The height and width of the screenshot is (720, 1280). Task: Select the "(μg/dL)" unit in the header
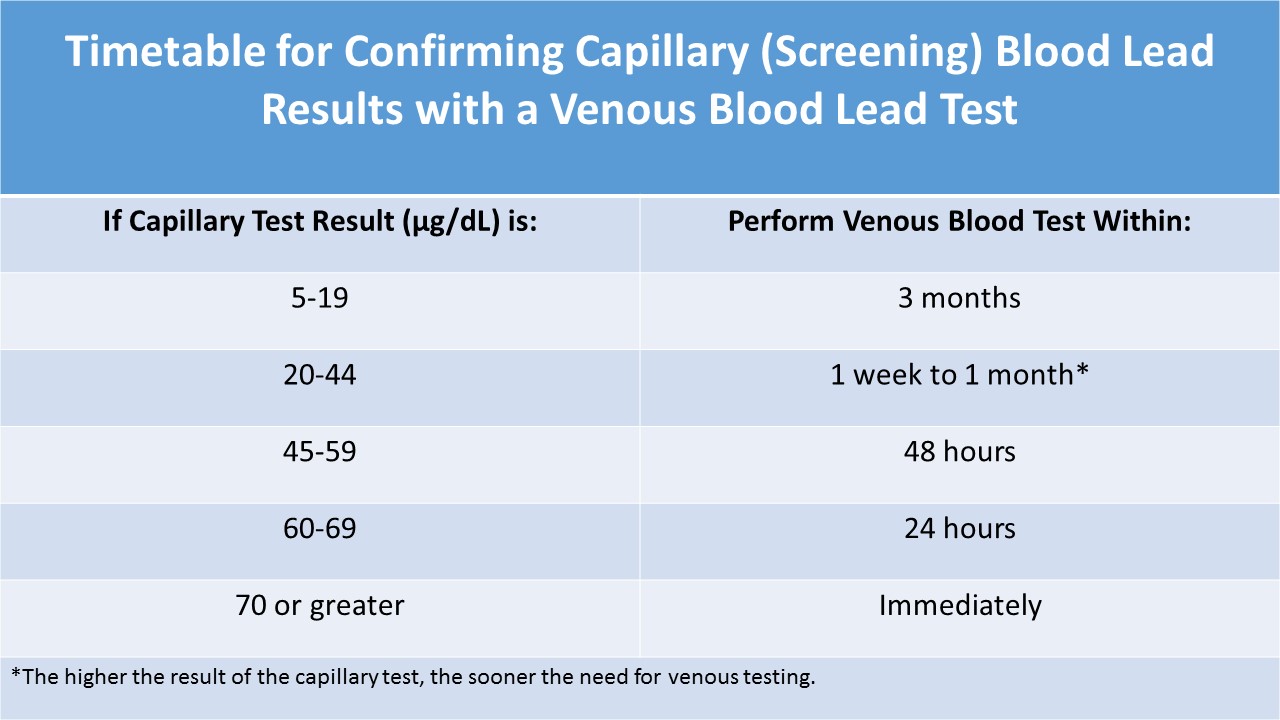[452, 221]
